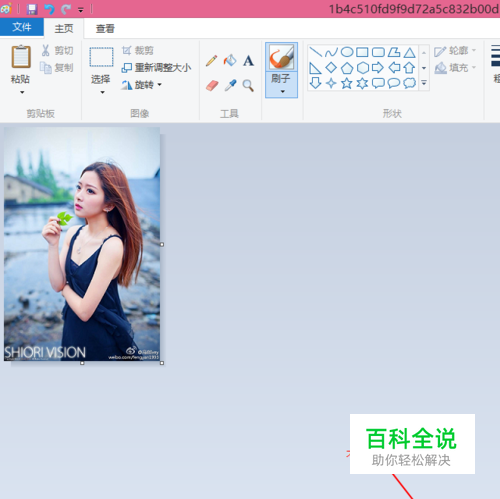The height and width of the screenshot is (499, 500).
Task: Select the Six-point star shape
Action: (363, 83)
